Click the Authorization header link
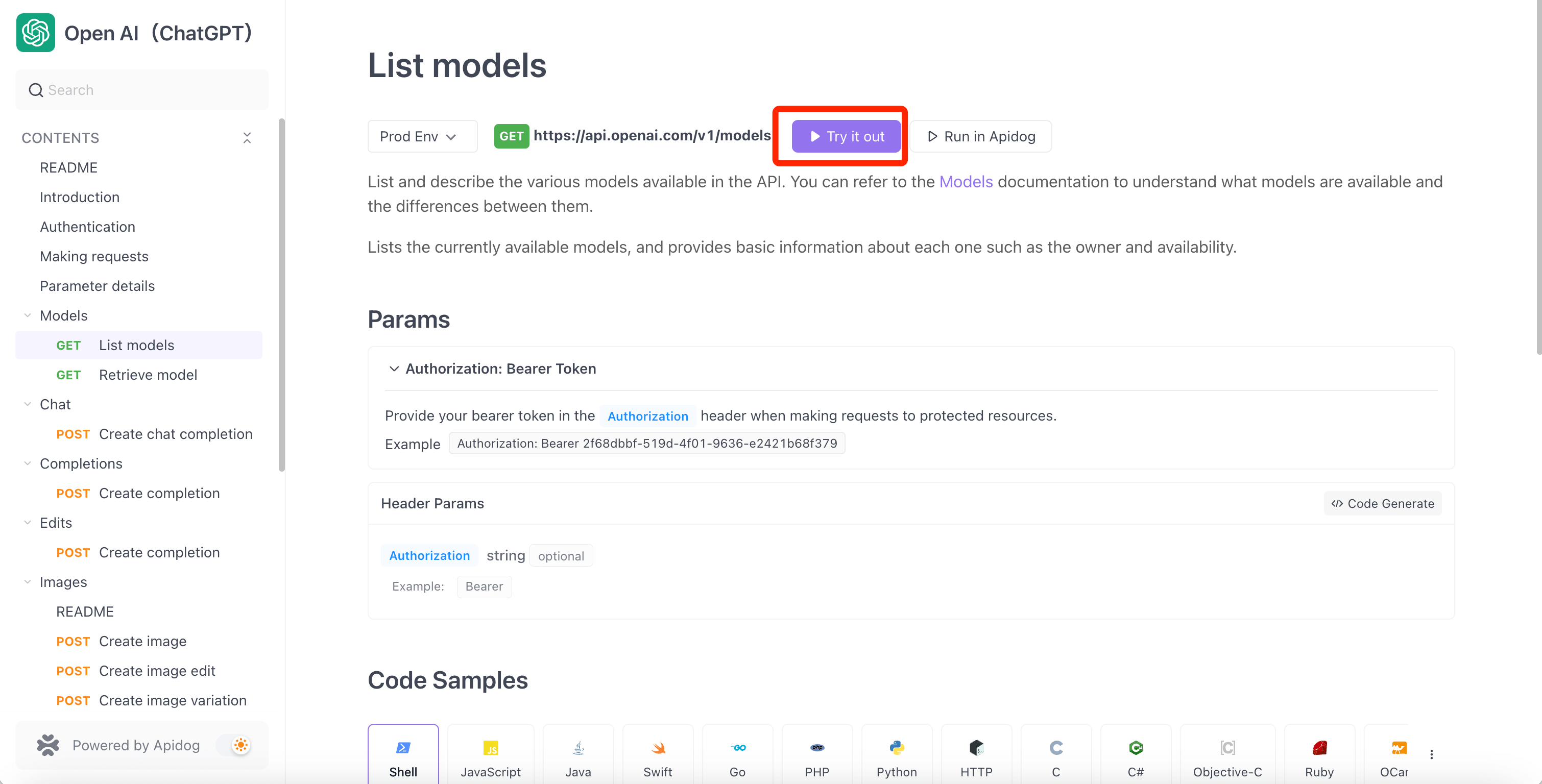The height and width of the screenshot is (784, 1542). tap(648, 415)
